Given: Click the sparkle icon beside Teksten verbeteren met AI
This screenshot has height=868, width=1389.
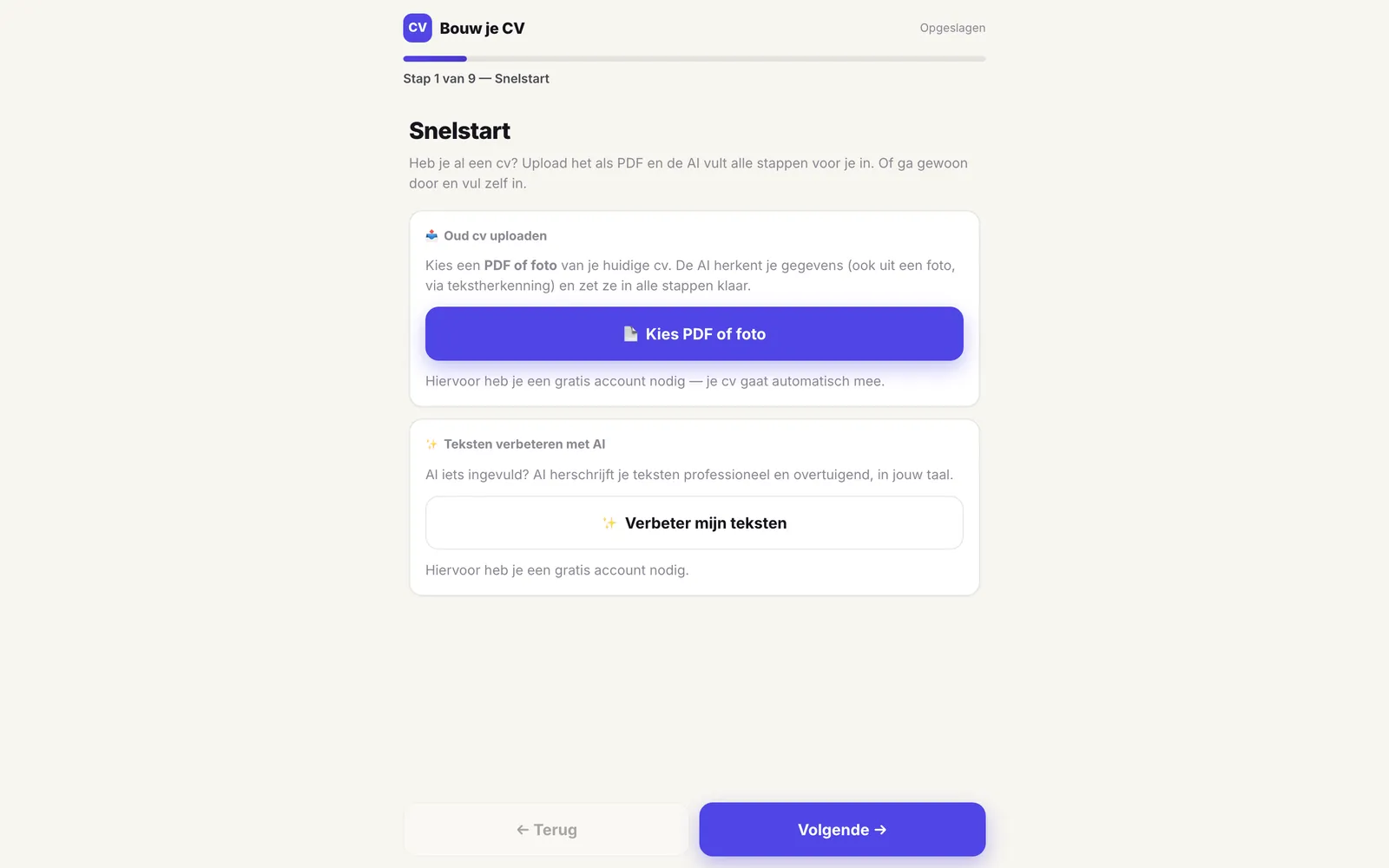Looking at the screenshot, I should 431,444.
